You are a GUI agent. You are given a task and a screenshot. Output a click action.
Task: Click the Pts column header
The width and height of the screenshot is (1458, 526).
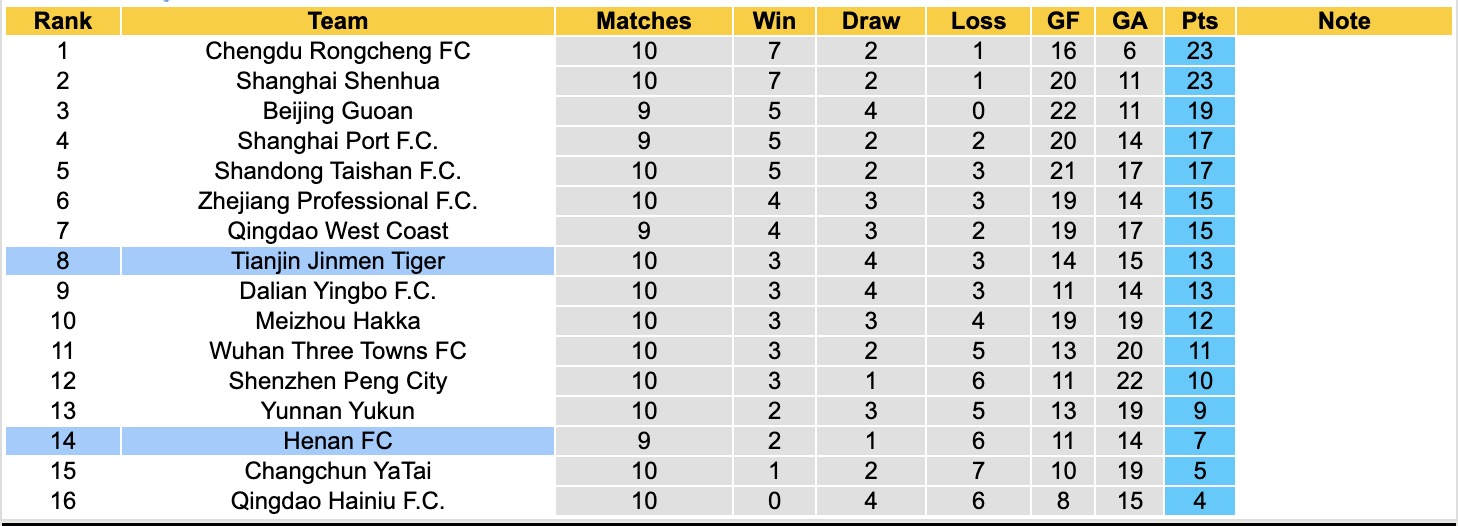tap(1199, 21)
